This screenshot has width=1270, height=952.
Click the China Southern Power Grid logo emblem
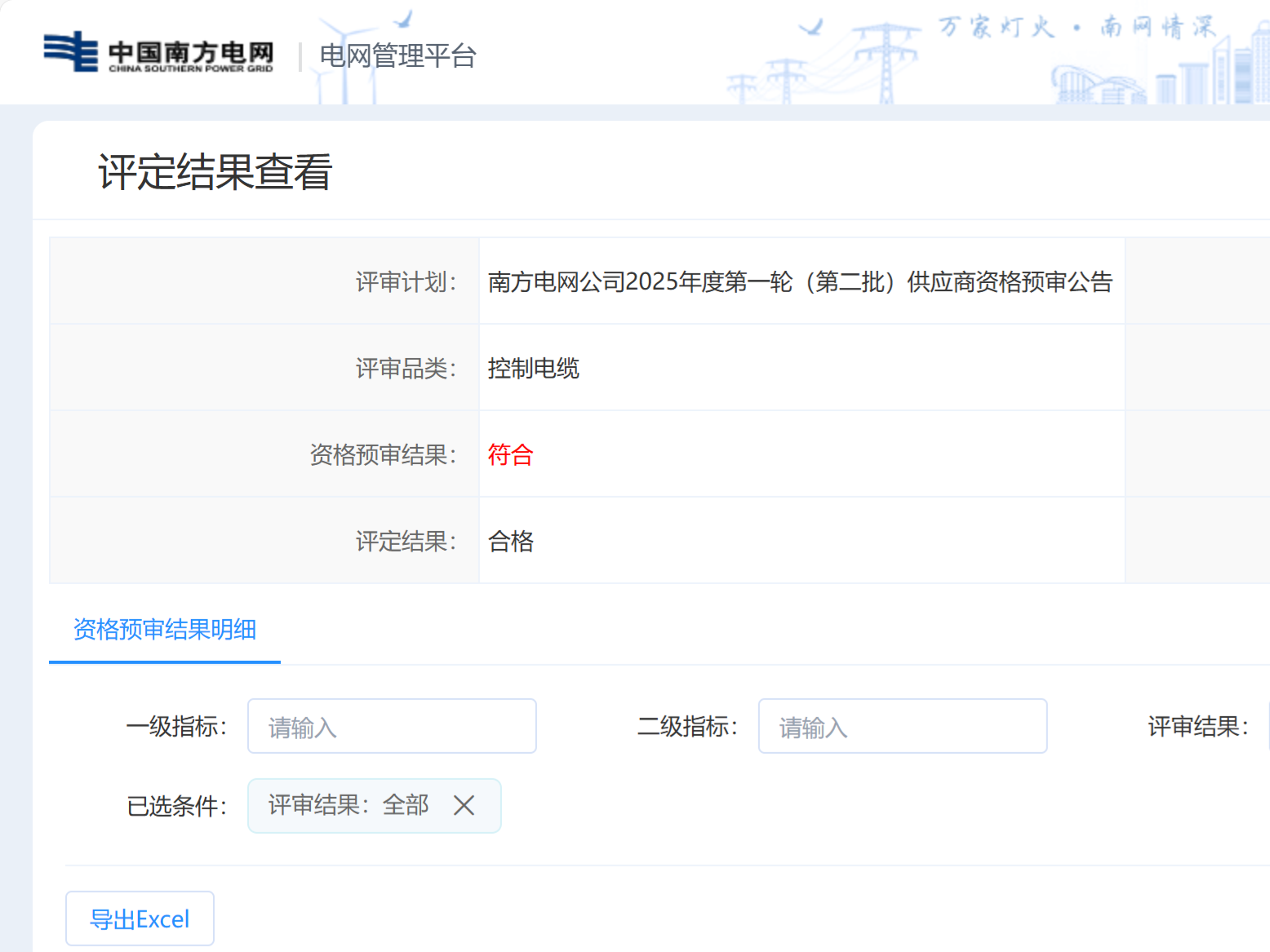coord(70,51)
